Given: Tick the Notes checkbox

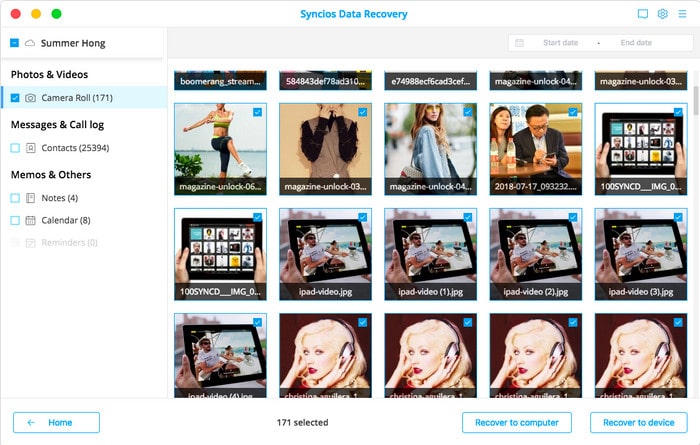Looking at the screenshot, I should [15, 198].
